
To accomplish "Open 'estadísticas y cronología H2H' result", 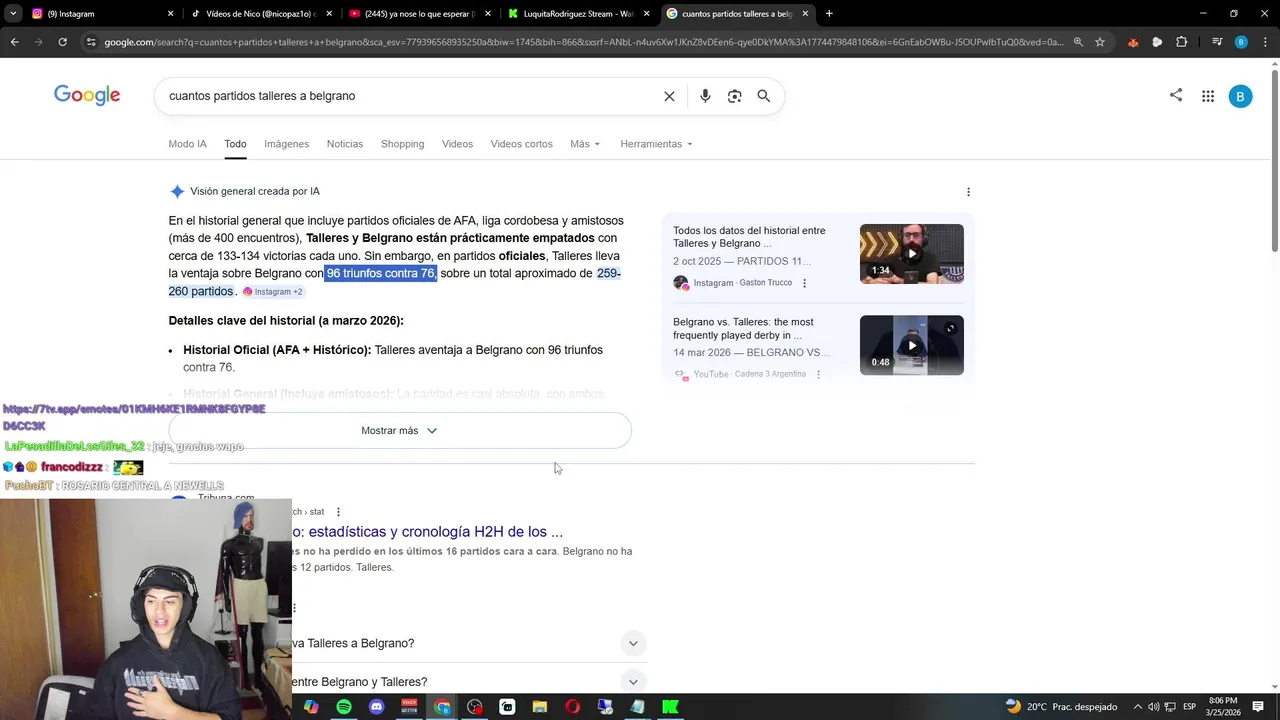I will tap(427, 532).
